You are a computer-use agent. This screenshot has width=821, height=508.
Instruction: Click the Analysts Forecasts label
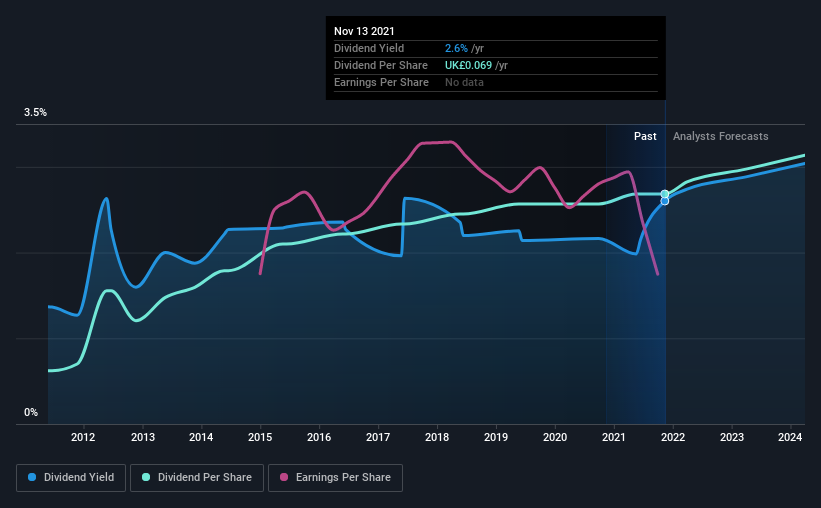click(720, 136)
